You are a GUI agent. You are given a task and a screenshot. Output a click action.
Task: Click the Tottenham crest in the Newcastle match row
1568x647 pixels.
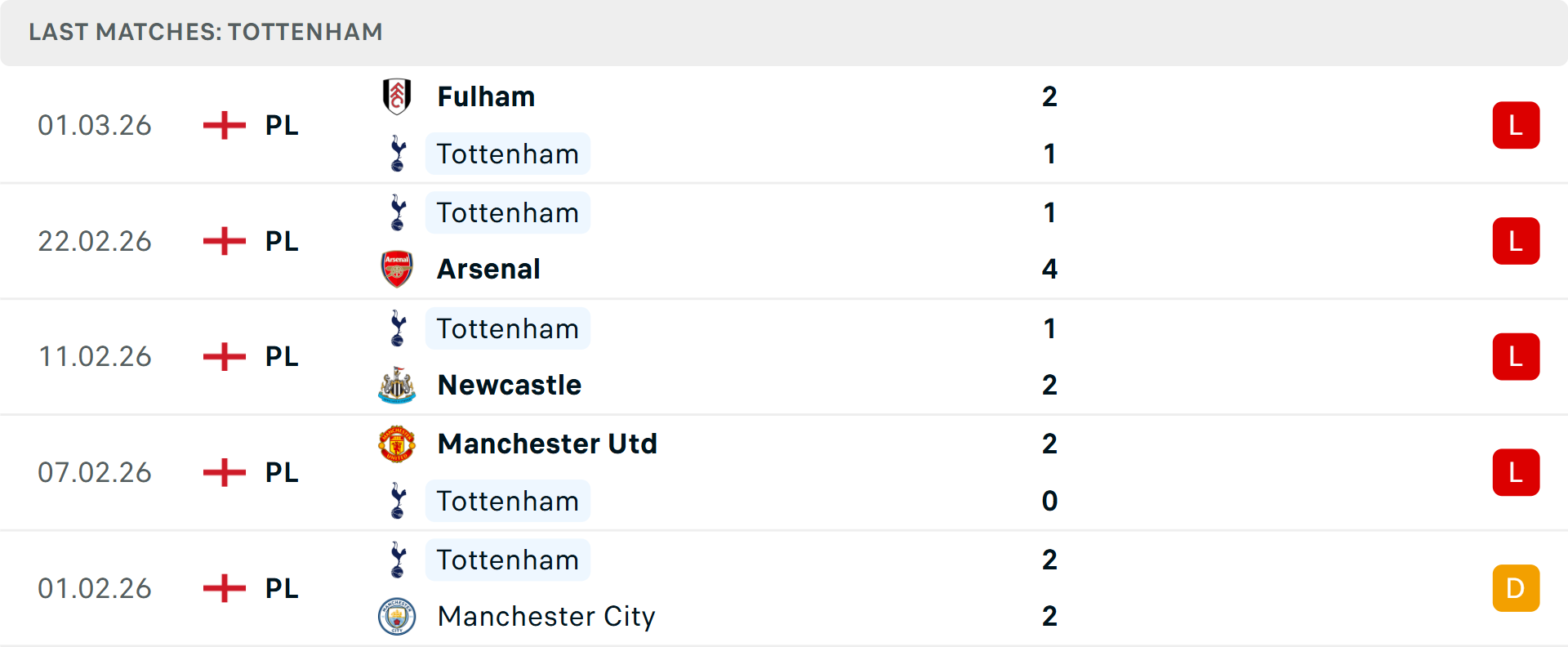398,328
